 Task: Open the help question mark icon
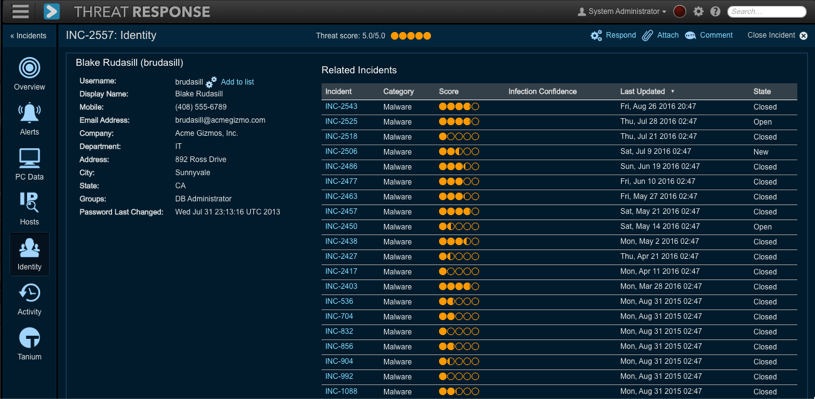(715, 11)
